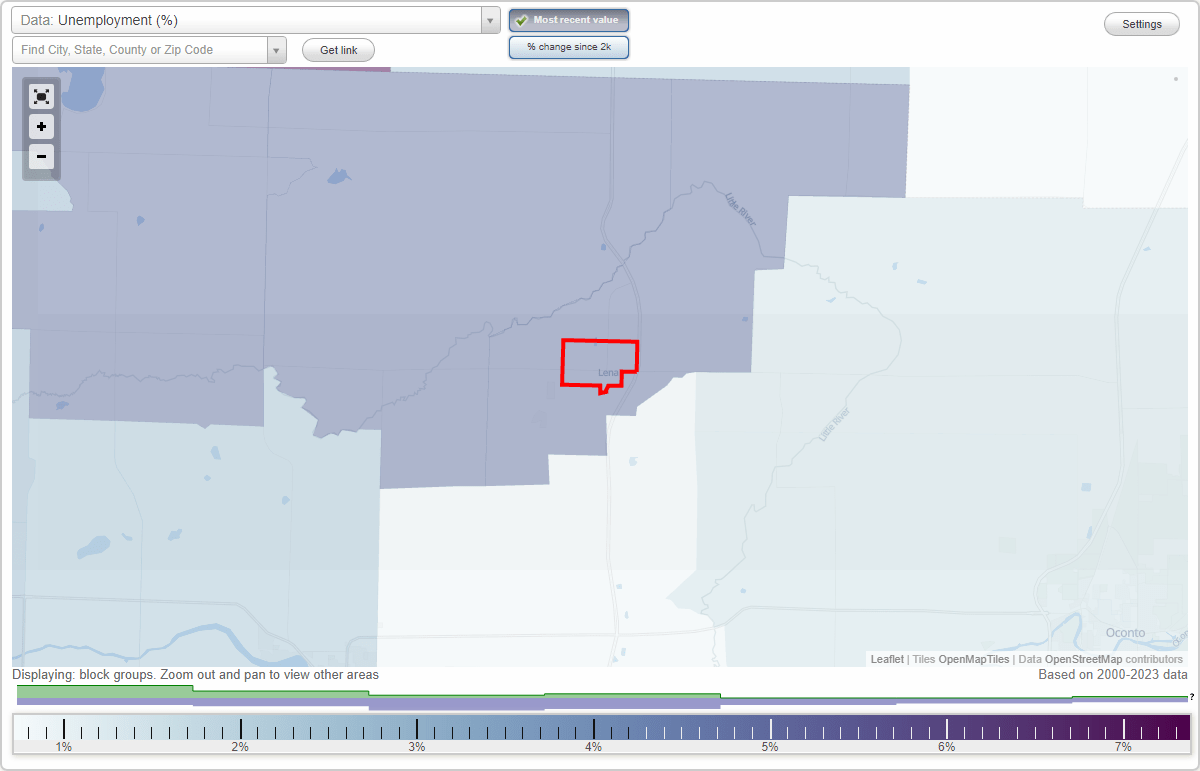Zoom out using the minus icon

tap(41, 157)
